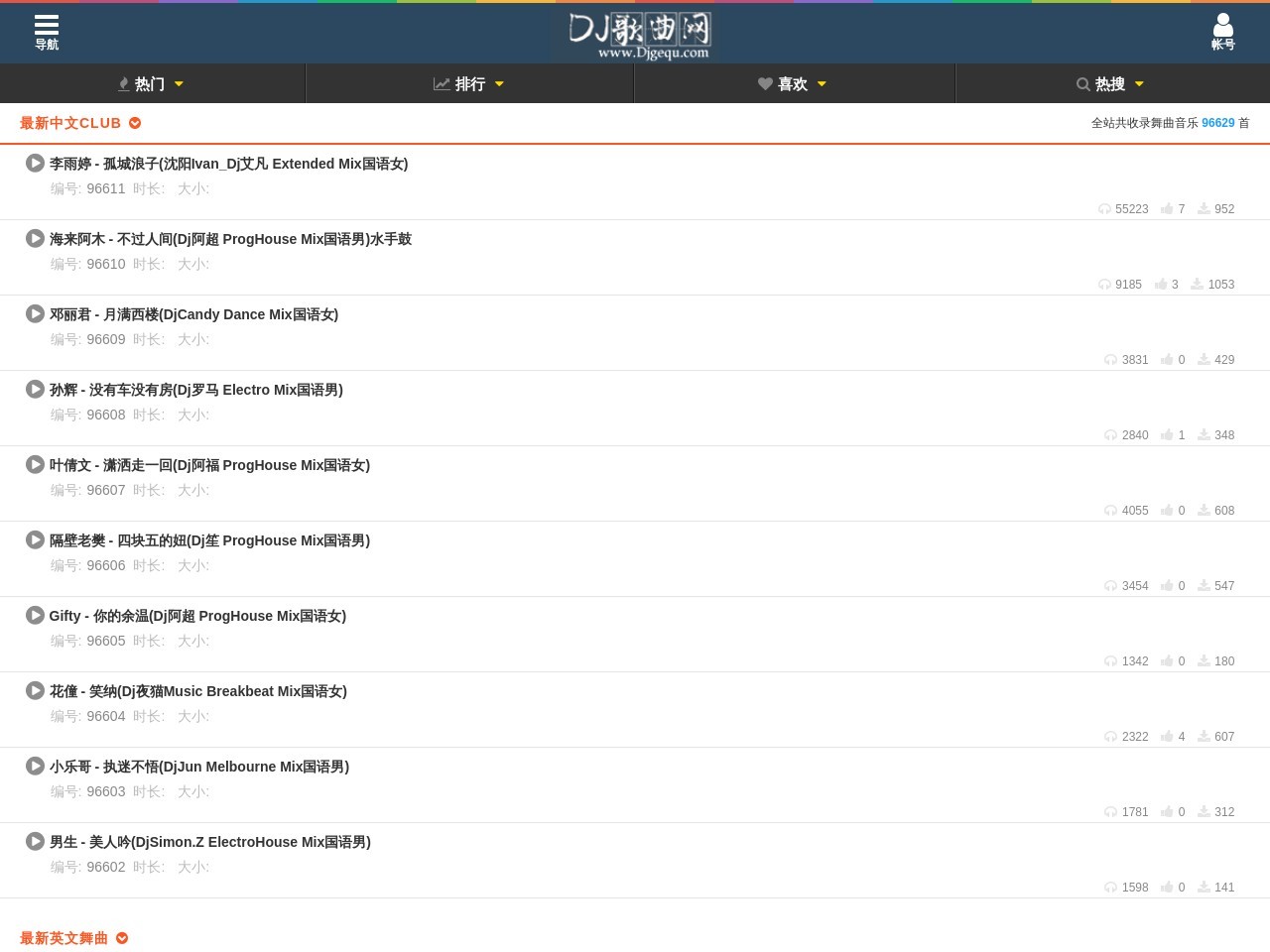Open song title 邓丽君 - 月满西楼
The image size is (1270, 952).
point(193,314)
